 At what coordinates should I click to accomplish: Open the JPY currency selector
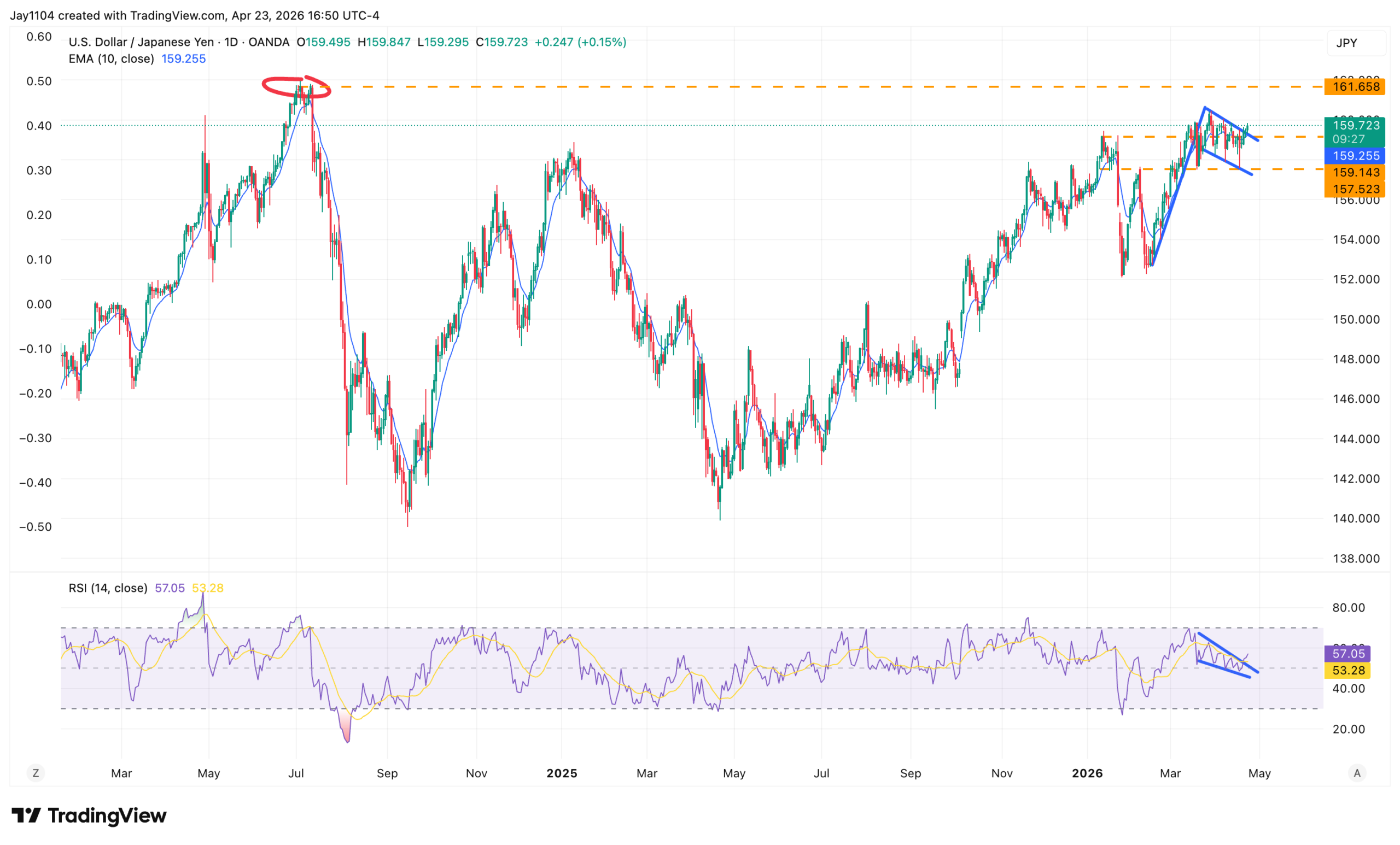click(1356, 43)
